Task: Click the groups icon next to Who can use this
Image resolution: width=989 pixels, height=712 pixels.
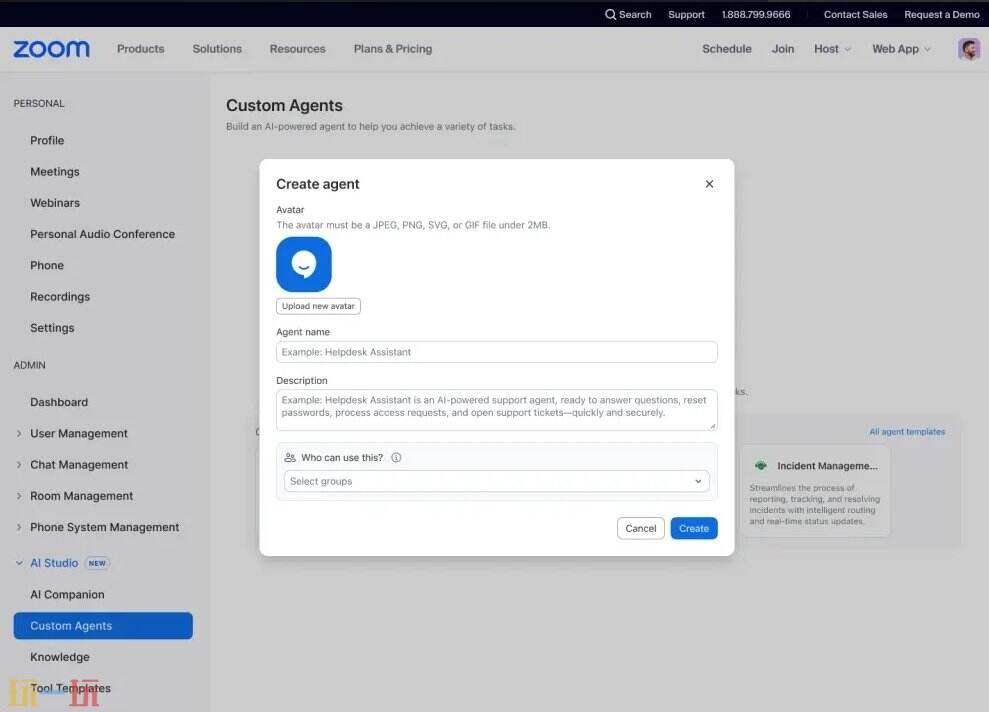Action: (x=291, y=457)
